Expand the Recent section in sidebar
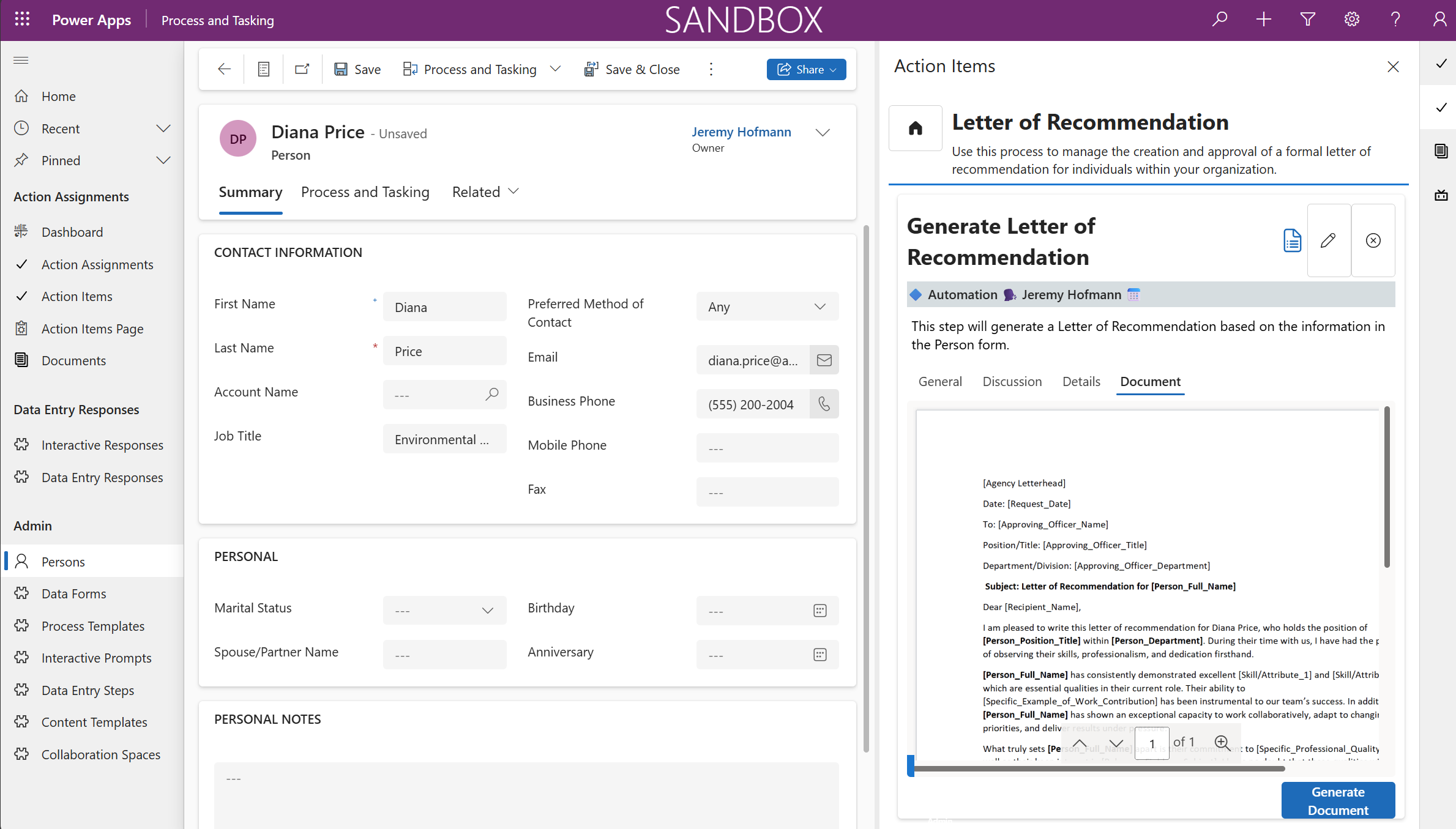This screenshot has height=829, width=1456. tap(163, 128)
